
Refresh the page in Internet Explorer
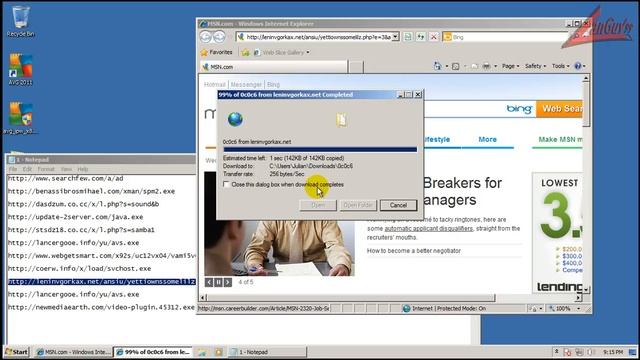pyautogui.click(x=420, y=37)
